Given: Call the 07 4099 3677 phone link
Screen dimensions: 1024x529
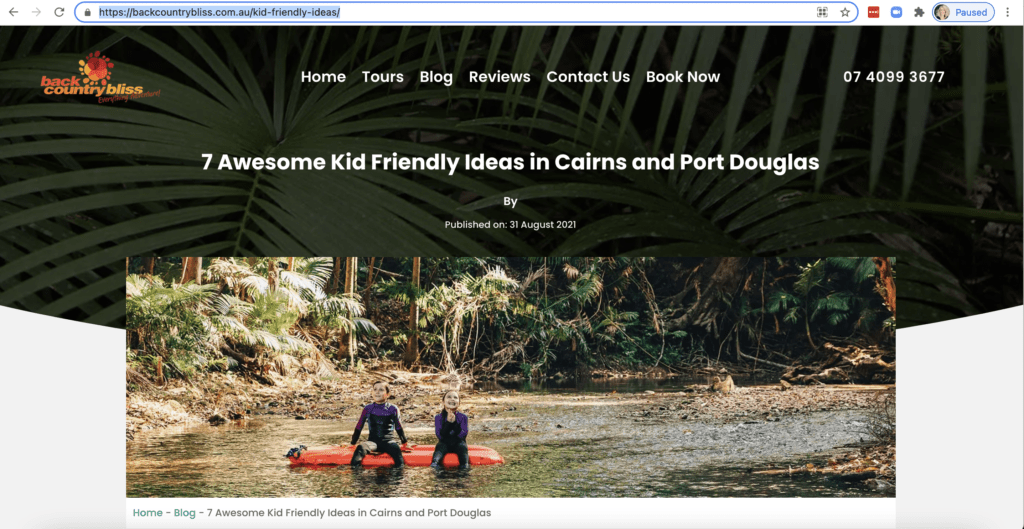Looking at the screenshot, I should 894,77.
